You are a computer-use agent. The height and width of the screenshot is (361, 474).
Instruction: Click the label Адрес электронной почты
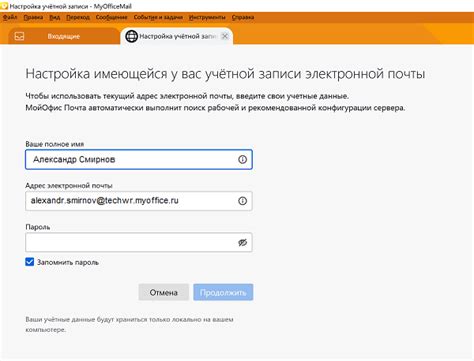[69, 186]
